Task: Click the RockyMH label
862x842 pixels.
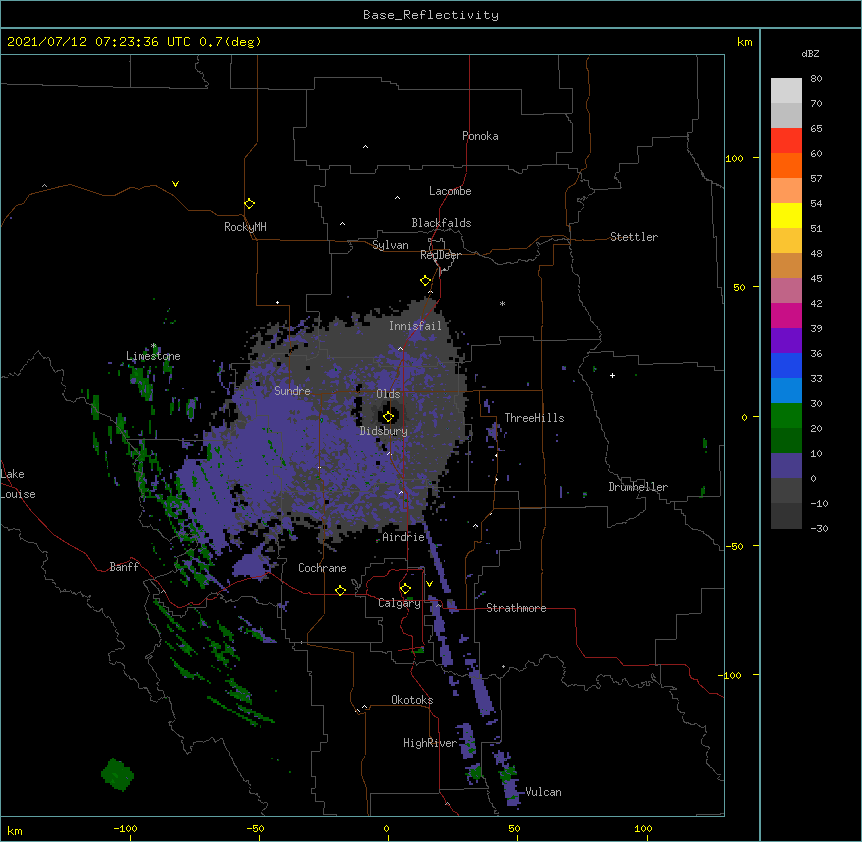Action: click(245, 227)
